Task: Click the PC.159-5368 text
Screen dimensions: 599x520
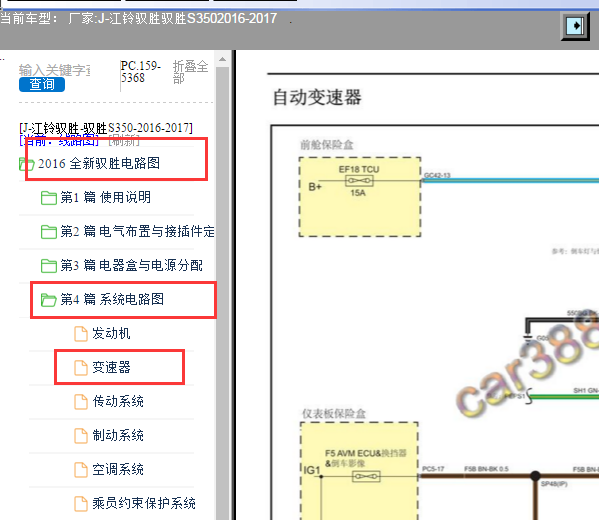Action: click(141, 71)
